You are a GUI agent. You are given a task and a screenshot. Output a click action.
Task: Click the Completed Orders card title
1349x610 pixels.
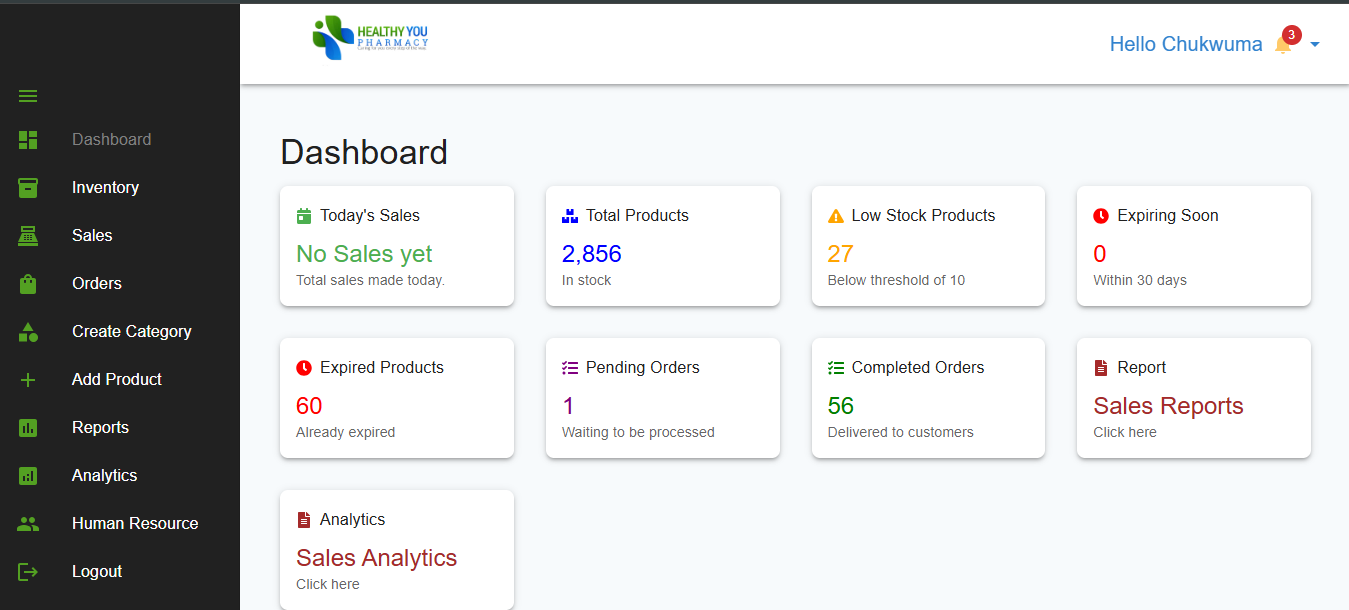(918, 368)
